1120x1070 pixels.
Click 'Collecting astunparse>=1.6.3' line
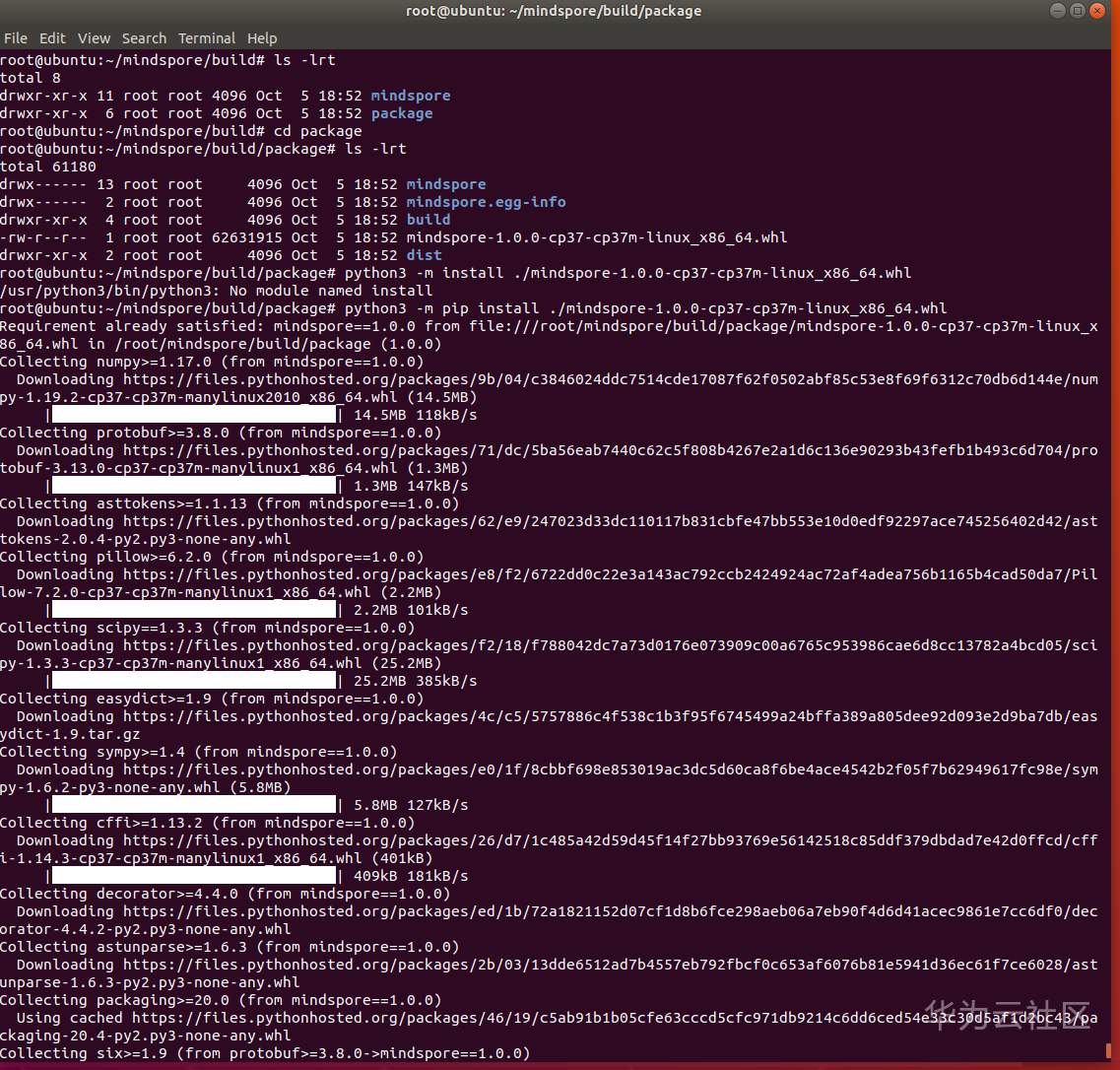230,947
